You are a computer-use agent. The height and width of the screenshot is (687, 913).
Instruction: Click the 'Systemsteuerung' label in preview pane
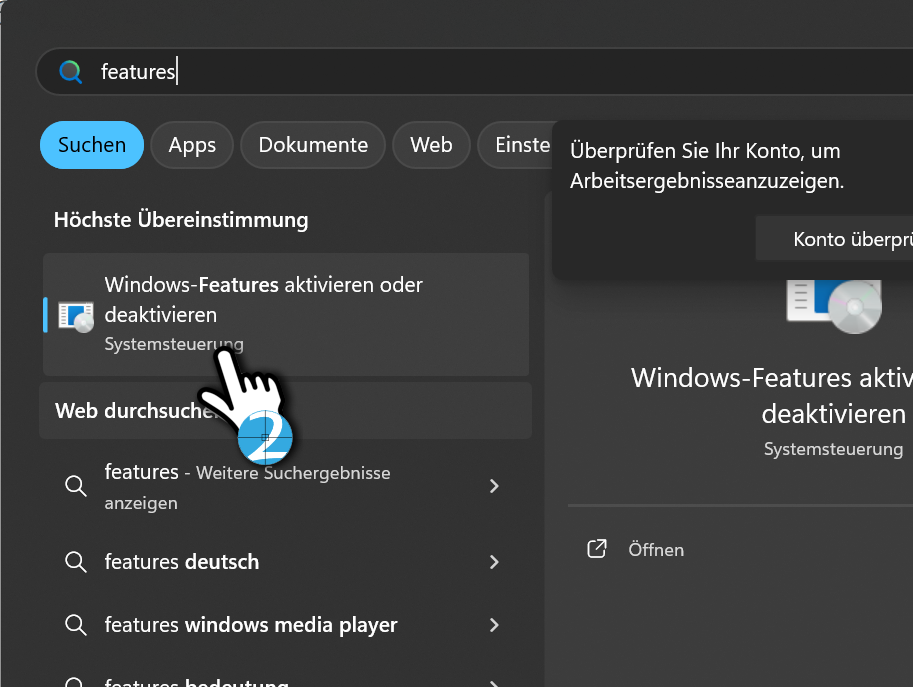[x=833, y=449]
